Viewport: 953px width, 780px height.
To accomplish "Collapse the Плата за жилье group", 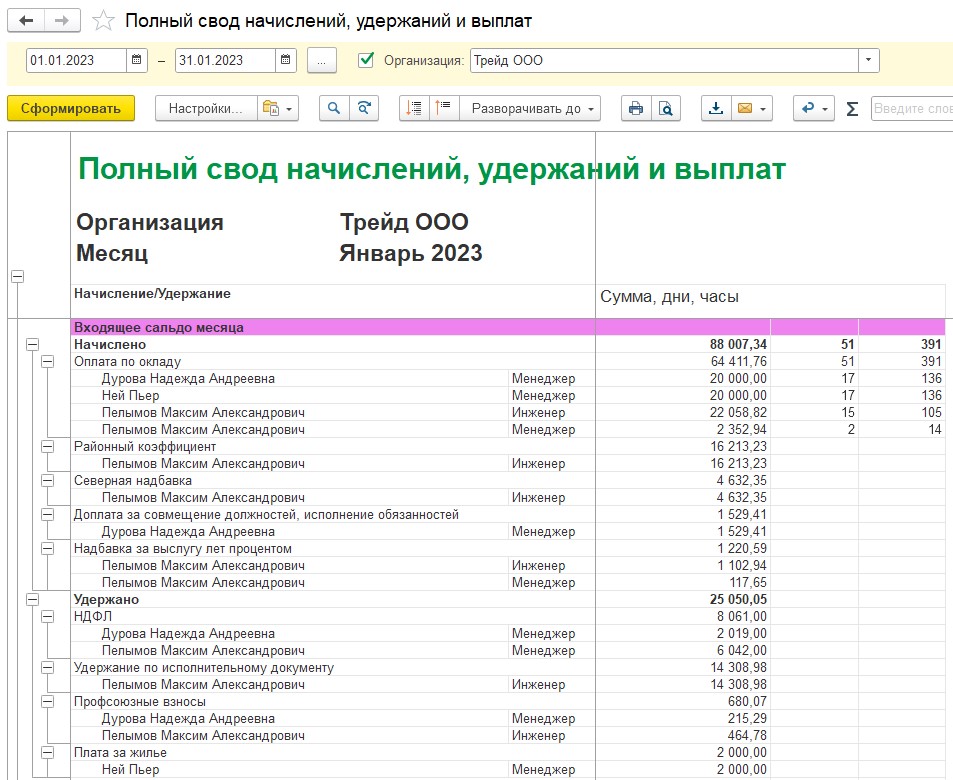I will pyautogui.click(x=47, y=753).
